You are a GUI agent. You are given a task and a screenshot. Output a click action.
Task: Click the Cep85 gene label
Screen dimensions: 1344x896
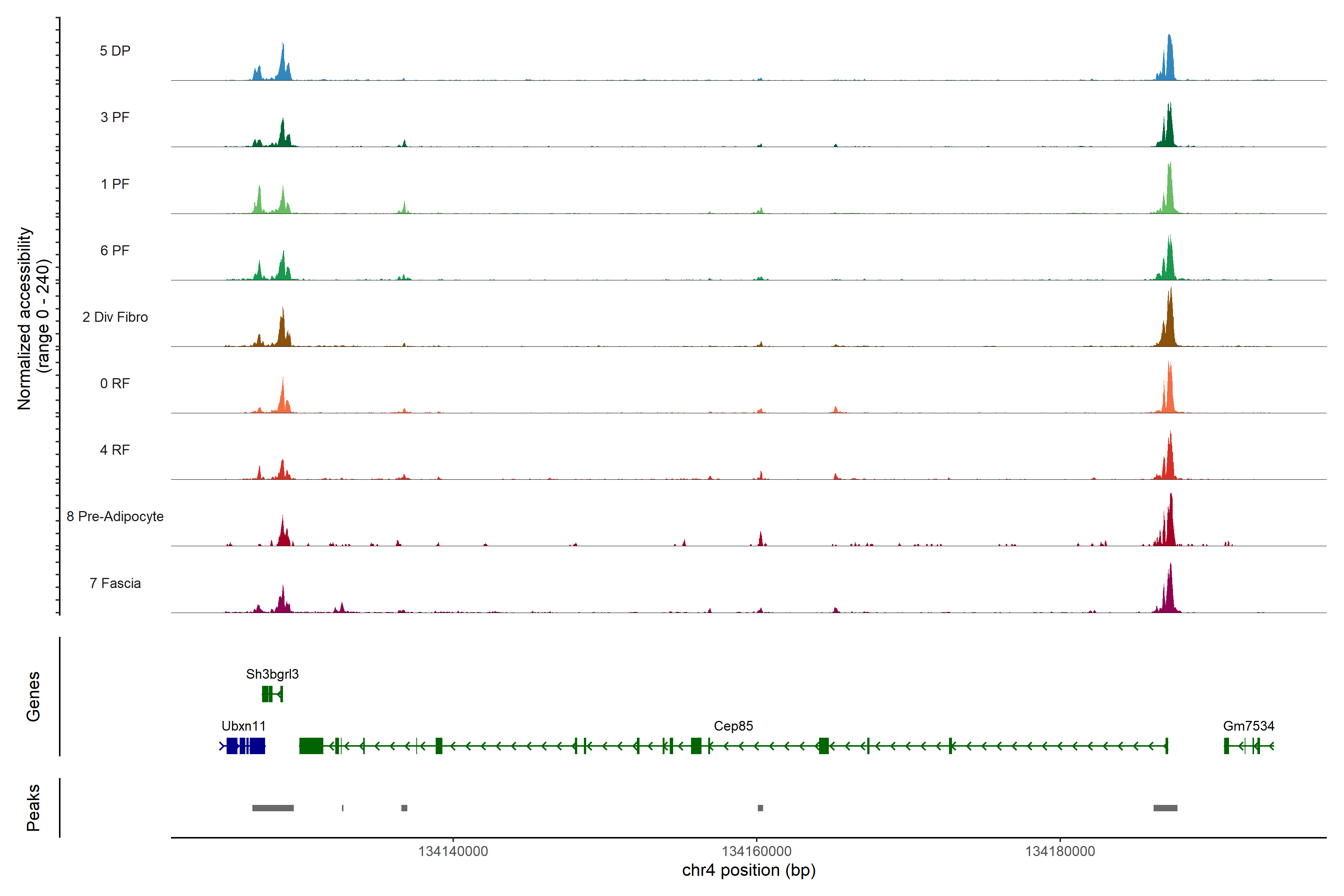click(x=733, y=726)
